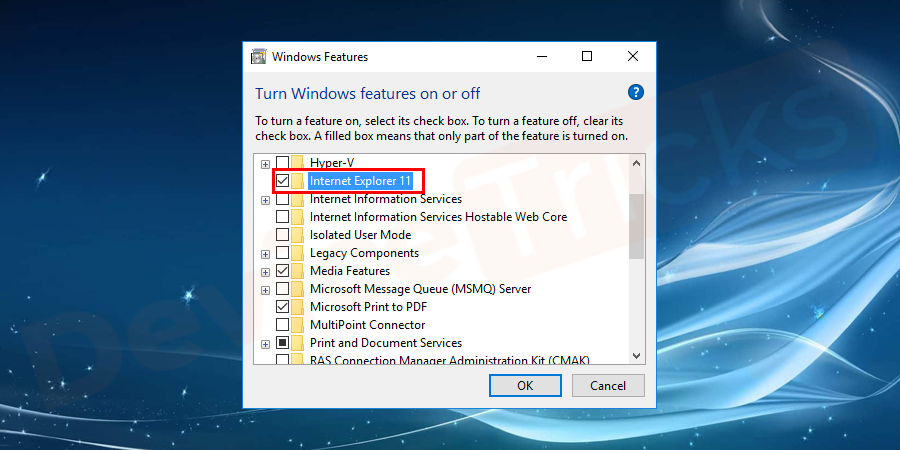
Task: Select Microsoft Message Queue (MSMQ) Server label
Action: [421, 289]
